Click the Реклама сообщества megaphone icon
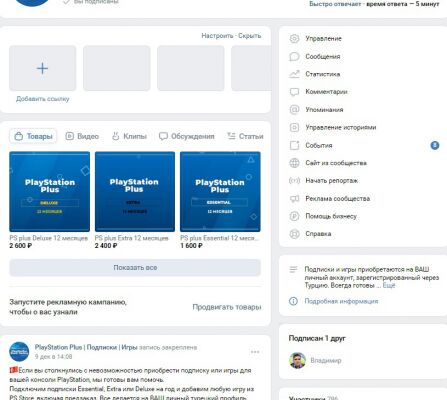This screenshot has height=400, width=447. point(294,199)
